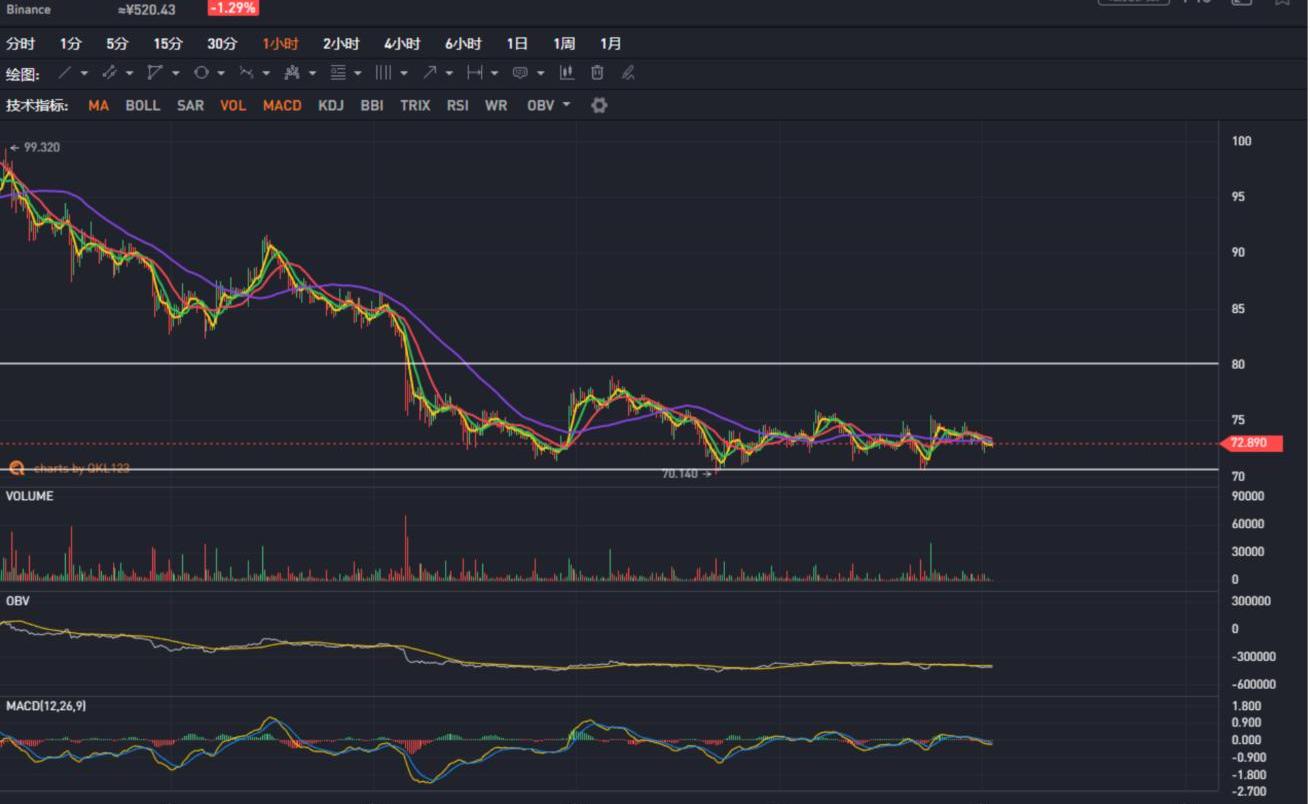This screenshot has width=1310, height=804.
Task: Select the circle shape tool
Action: (201, 73)
